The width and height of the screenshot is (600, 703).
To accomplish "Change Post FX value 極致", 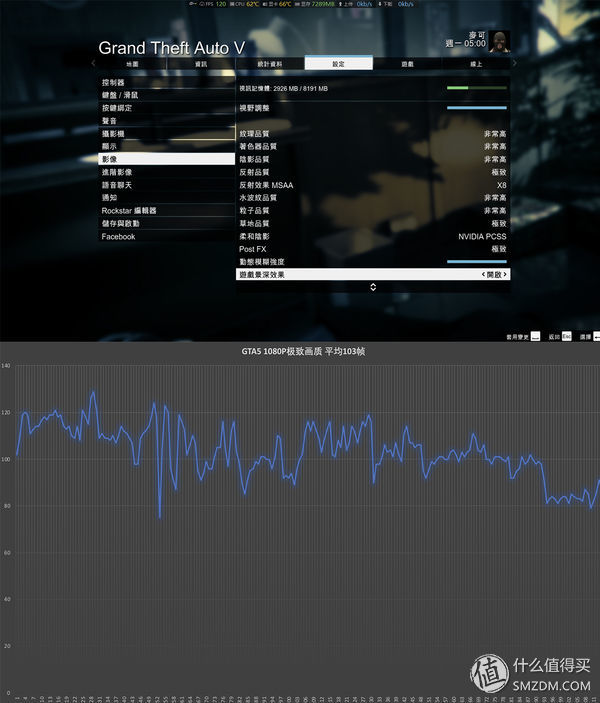I will point(499,249).
